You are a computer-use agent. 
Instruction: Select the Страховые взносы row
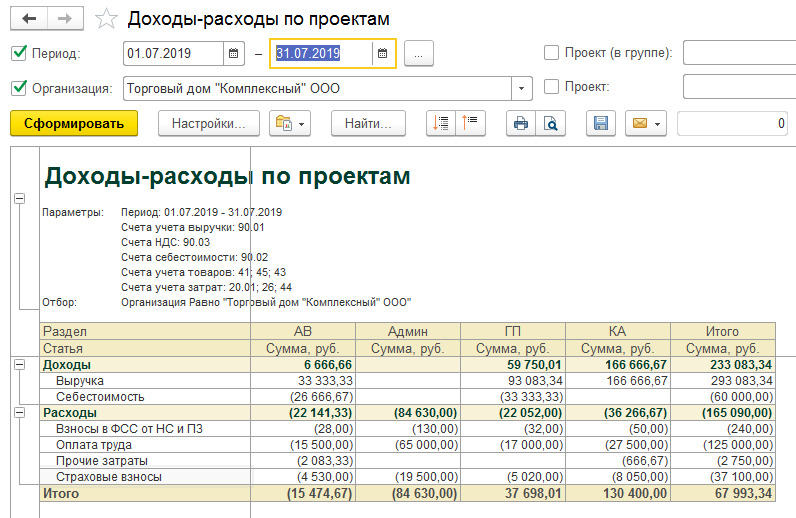click(145, 477)
